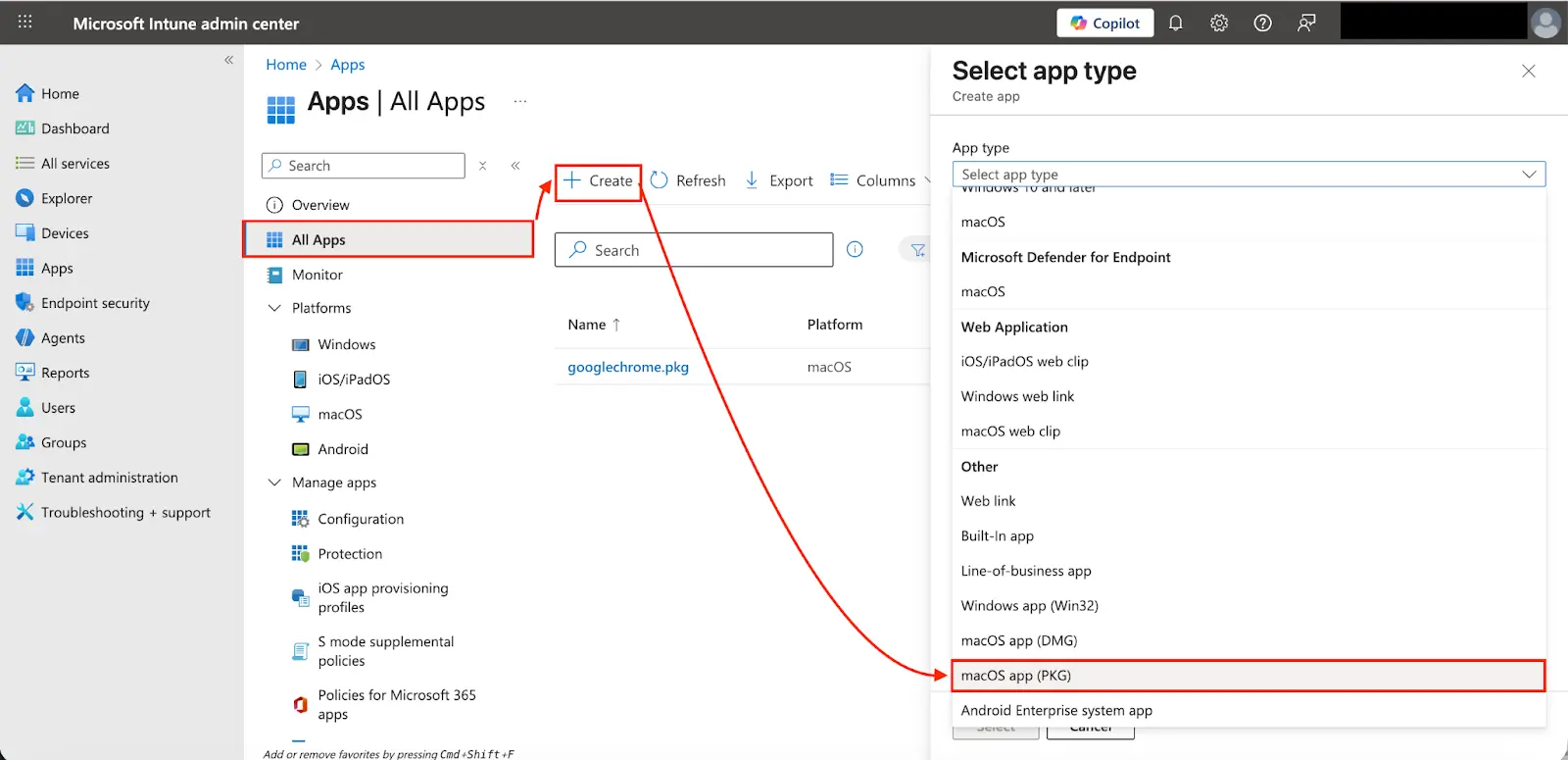This screenshot has height=760, width=1568.
Task: Click the add filter icon
Action: tap(916, 250)
